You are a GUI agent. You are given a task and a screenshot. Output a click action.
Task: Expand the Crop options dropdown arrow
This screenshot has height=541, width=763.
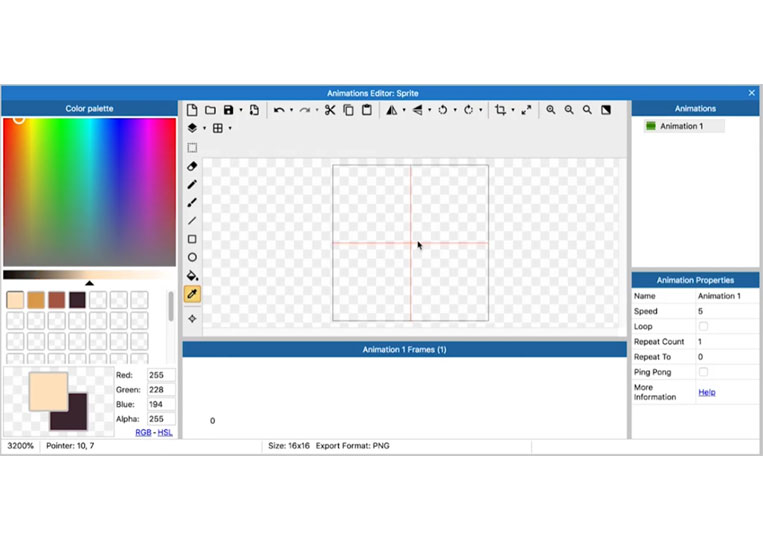pyautogui.click(x=513, y=110)
